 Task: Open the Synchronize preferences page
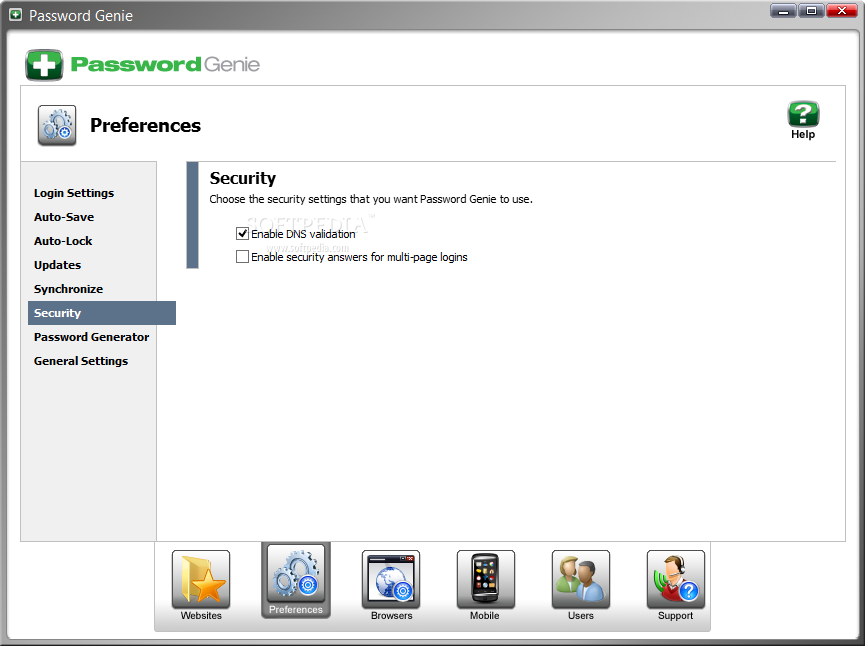68,289
